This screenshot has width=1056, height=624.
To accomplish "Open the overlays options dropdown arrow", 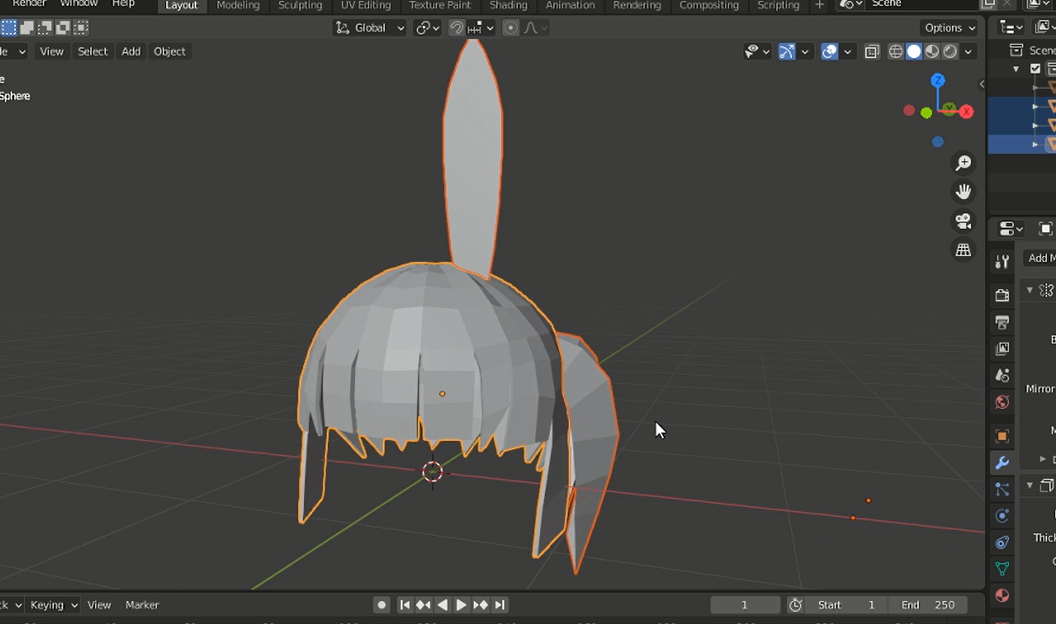I will click(847, 52).
